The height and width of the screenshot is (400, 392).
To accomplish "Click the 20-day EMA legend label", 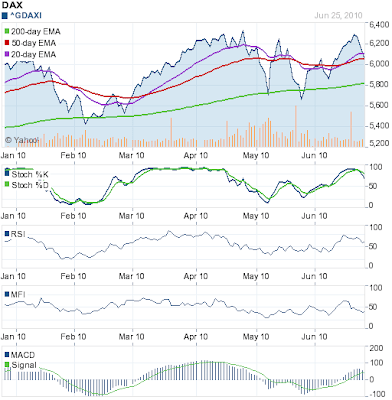I will click(33, 54).
